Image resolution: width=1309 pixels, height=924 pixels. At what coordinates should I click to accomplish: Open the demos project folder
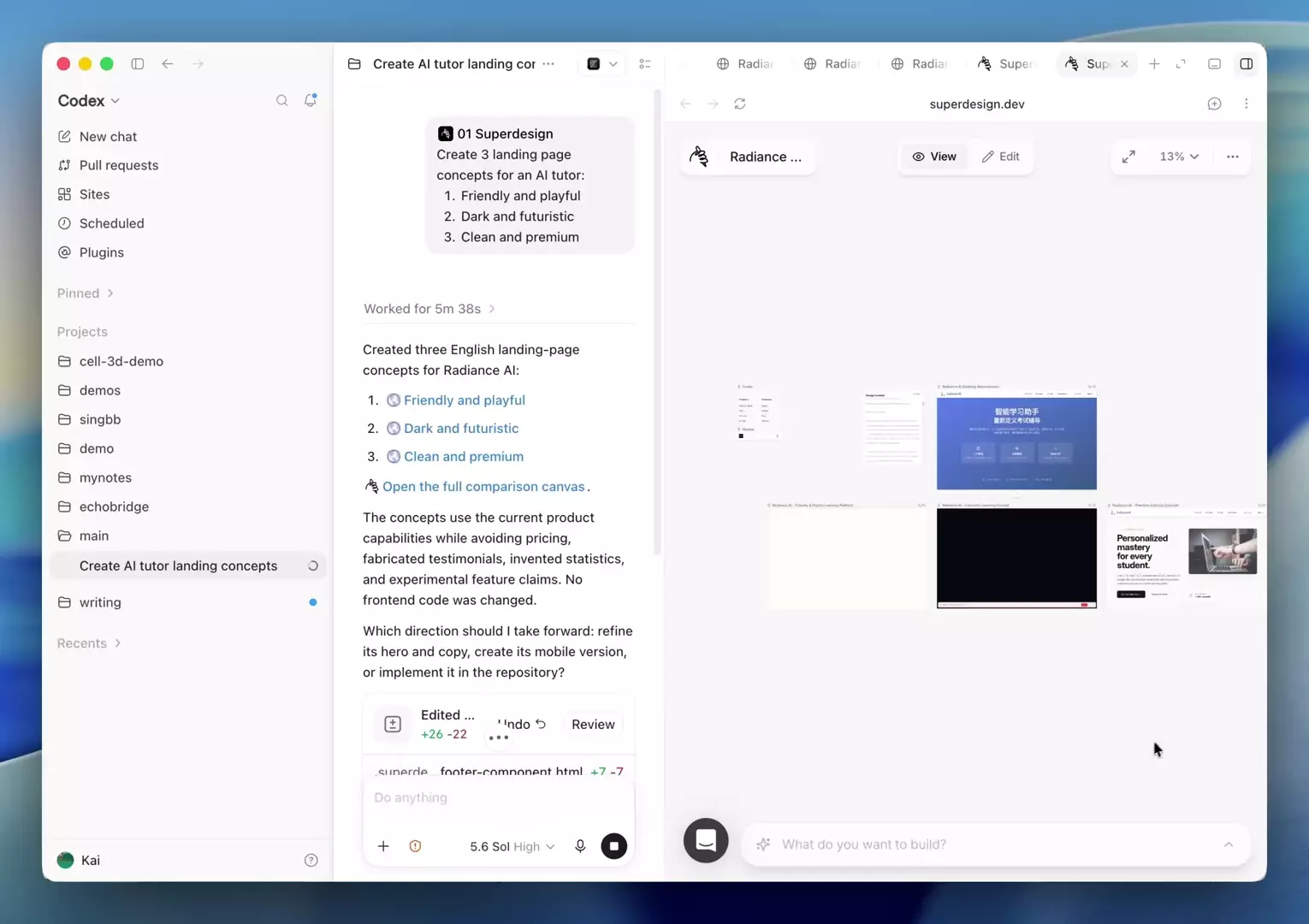(x=99, y=390)
